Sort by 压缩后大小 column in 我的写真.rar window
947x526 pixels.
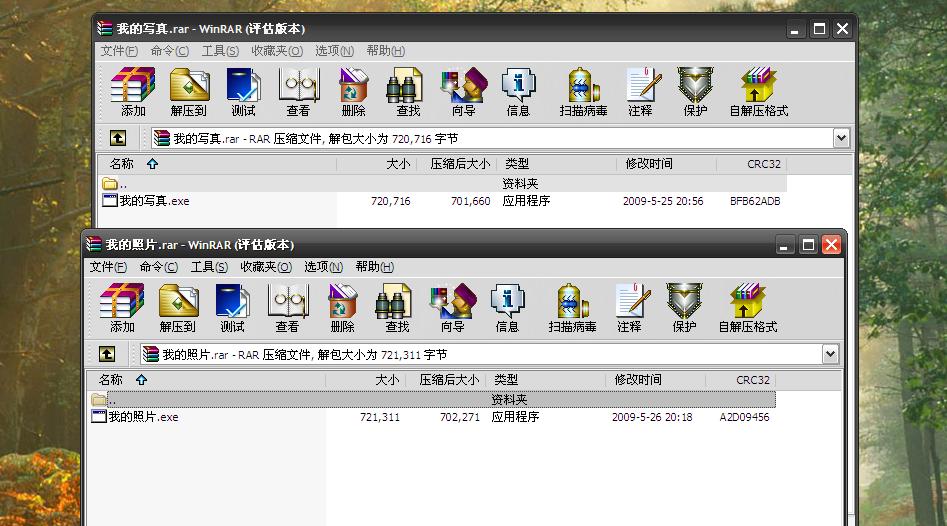point(457,164)
